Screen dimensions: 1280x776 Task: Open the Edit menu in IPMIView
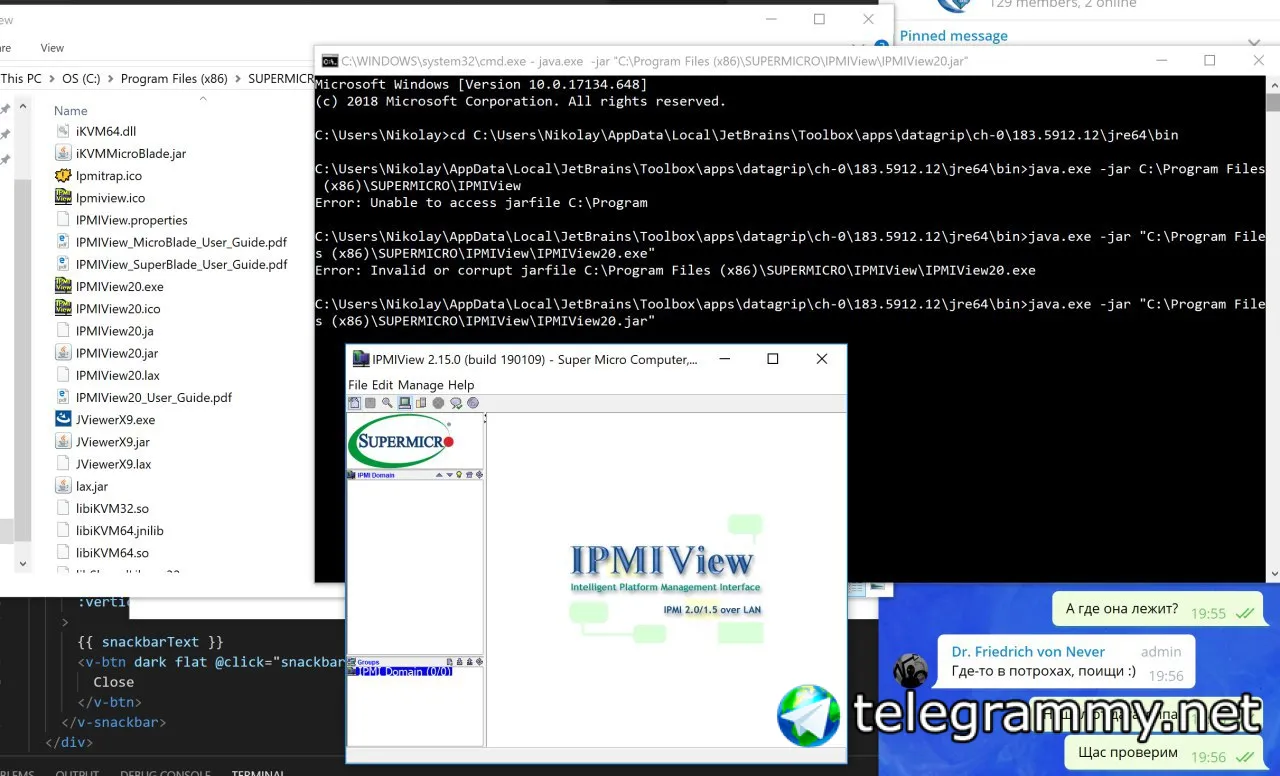(383, 385)
